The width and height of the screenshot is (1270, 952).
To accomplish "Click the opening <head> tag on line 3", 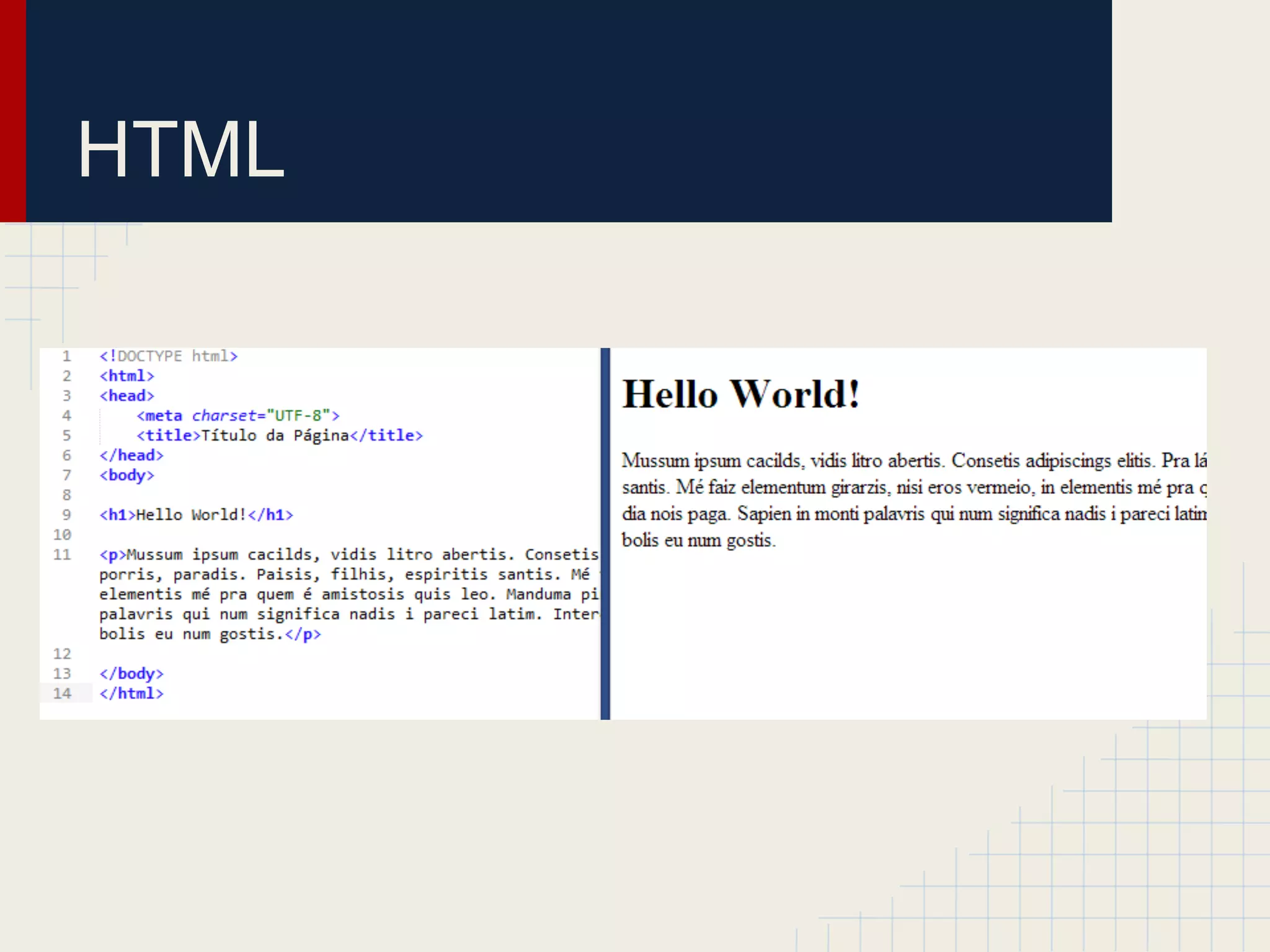I will click(x=127, y=396).
